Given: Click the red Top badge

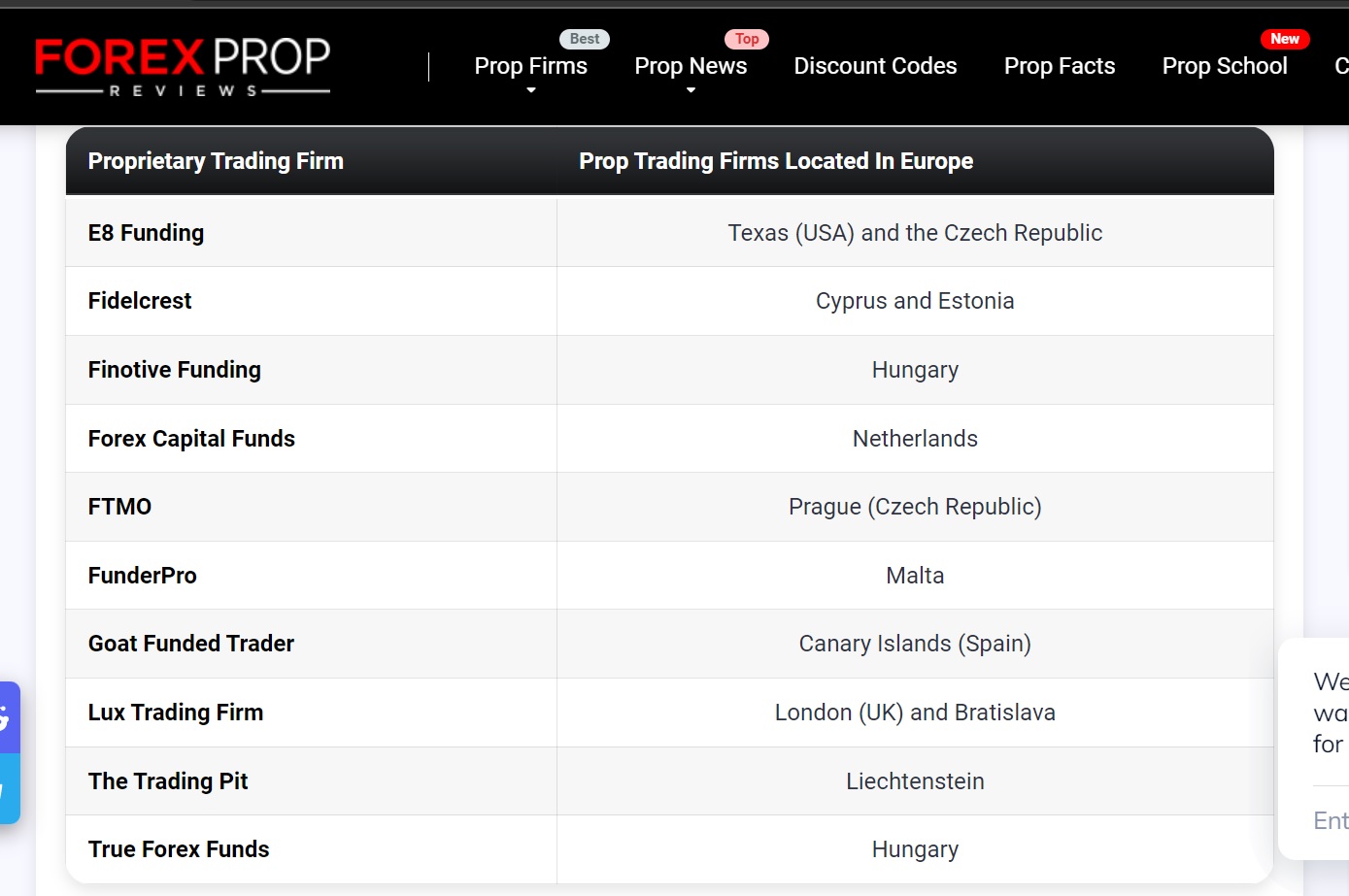Looking at the screenshot, I should (x=747, y=39).
